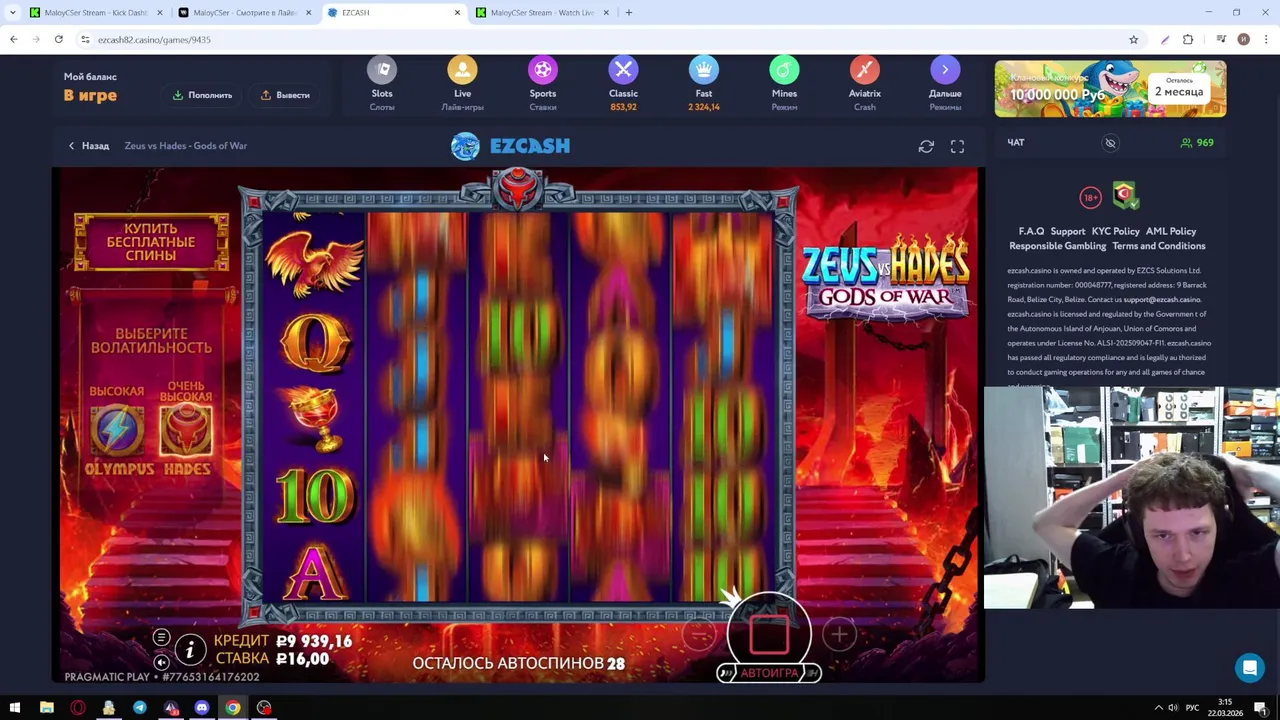This screenshot has height=720, width=1280.
Task: Open the AML Policy link
Action: point(1171,231)
